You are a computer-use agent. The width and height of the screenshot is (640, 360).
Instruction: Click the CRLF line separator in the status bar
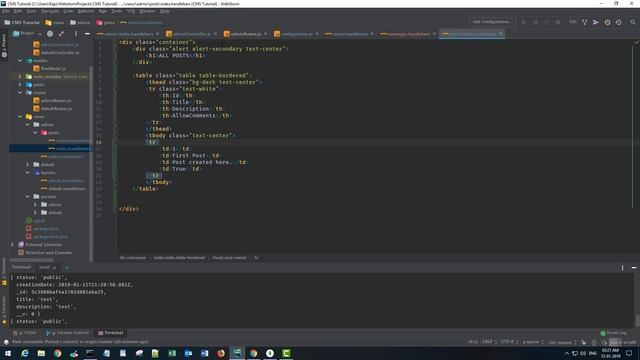pyautogui.click(x=489, y=342)
